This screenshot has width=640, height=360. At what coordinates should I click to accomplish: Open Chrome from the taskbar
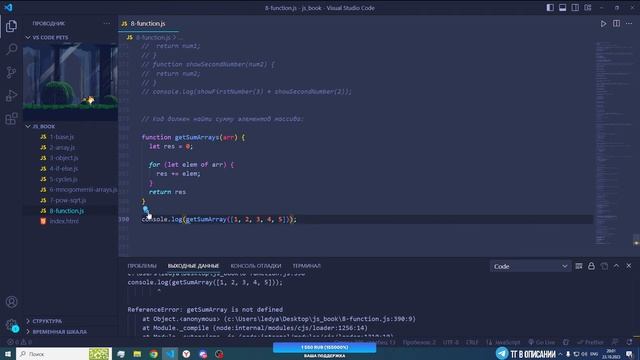coord(153,354)
